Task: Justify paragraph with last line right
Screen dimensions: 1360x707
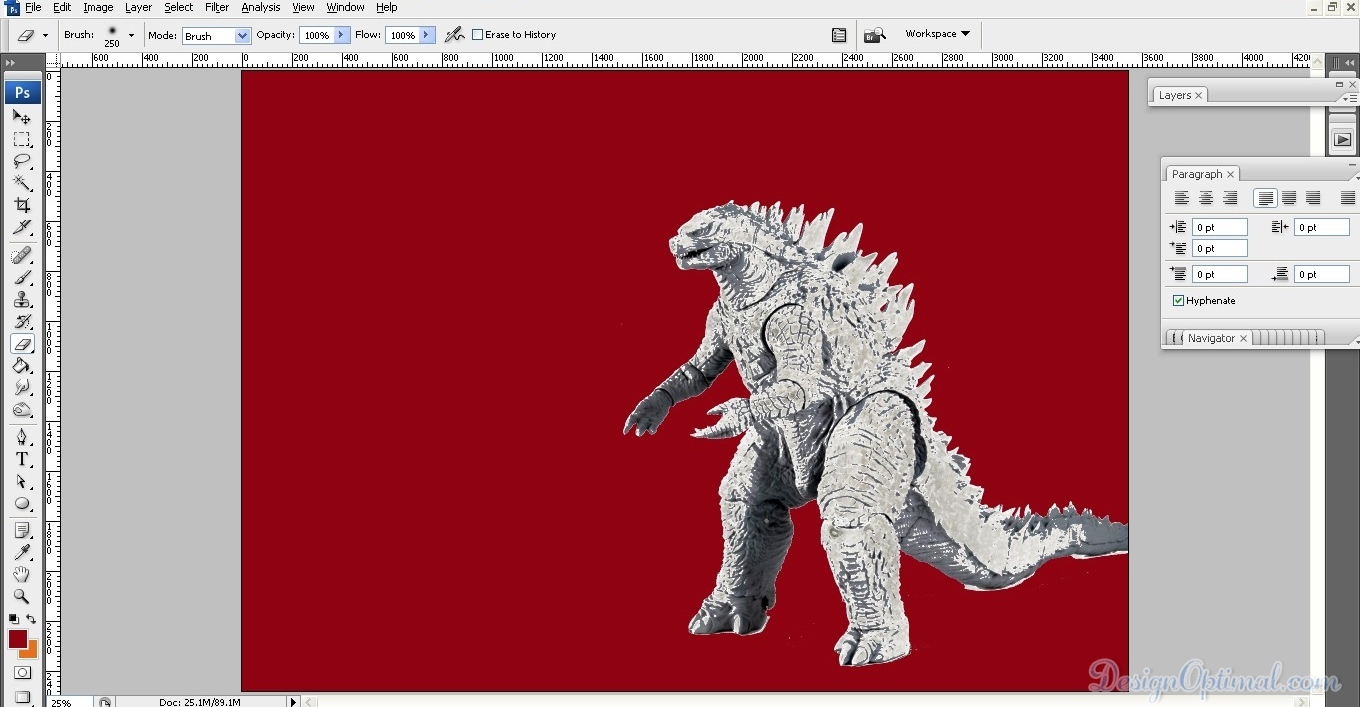Action: pyautogui.click(x=1313, y=198)
